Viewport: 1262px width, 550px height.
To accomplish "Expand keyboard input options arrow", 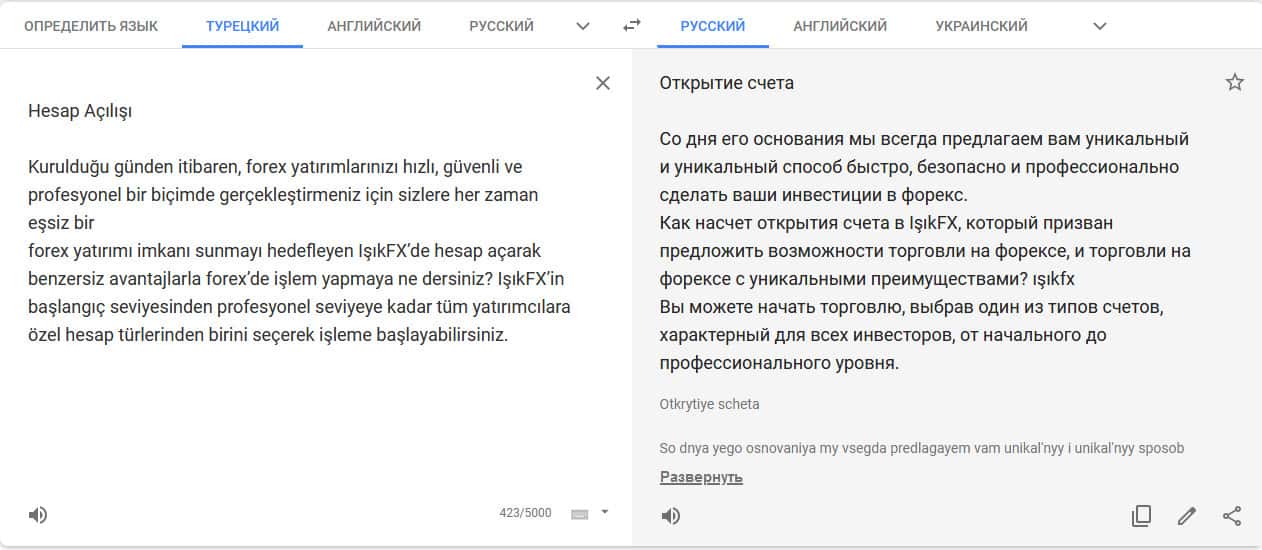I will click(x=604, y=512).
